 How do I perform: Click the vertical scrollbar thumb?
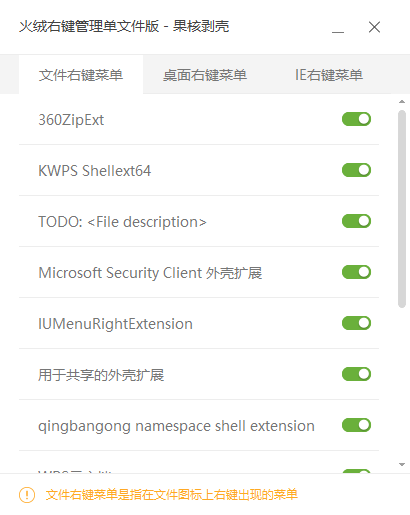[402, 209]
